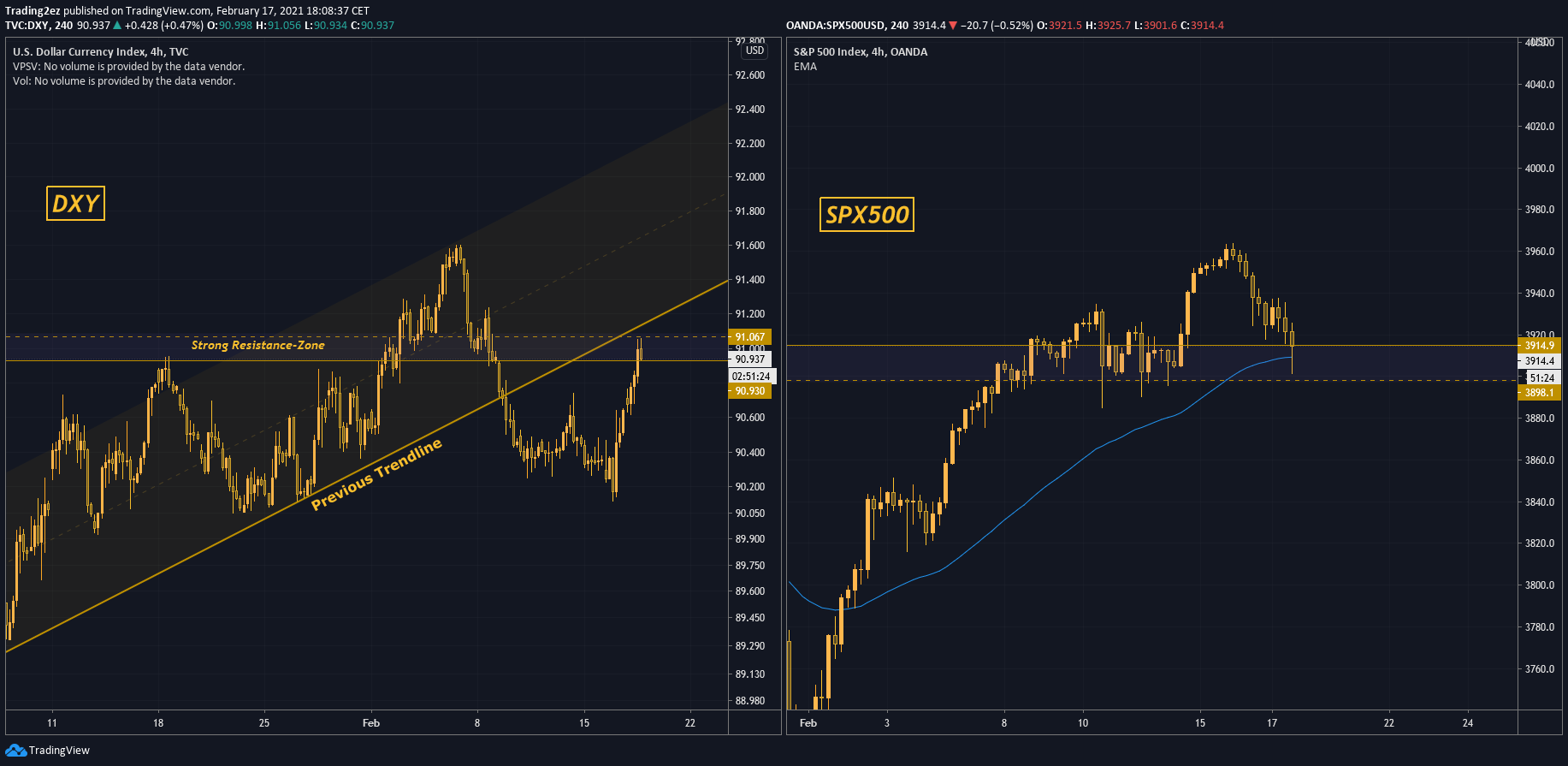Click the OANDA:SPX500USD, 240 symbol header

click(x=848, y=26)
